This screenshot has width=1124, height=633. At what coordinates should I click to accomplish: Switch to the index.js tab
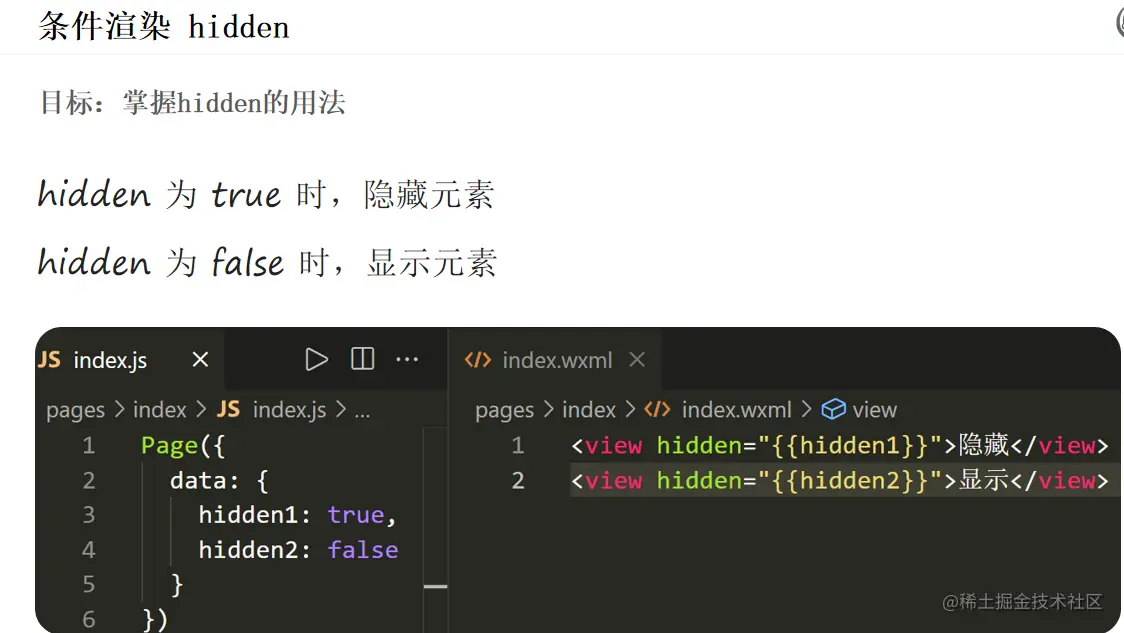[110, 360]
